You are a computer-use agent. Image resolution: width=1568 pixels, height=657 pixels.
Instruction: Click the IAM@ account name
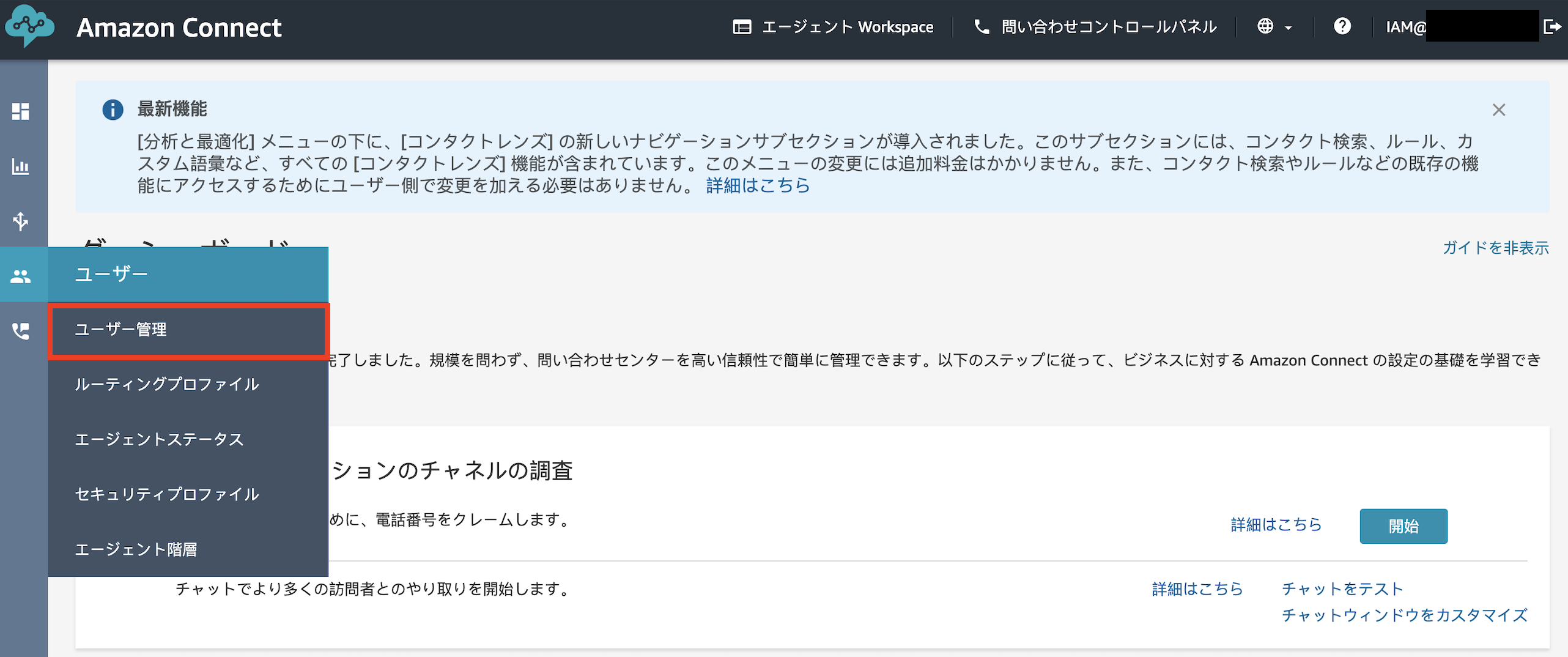pyautogui.click(x=1406, y=27)
